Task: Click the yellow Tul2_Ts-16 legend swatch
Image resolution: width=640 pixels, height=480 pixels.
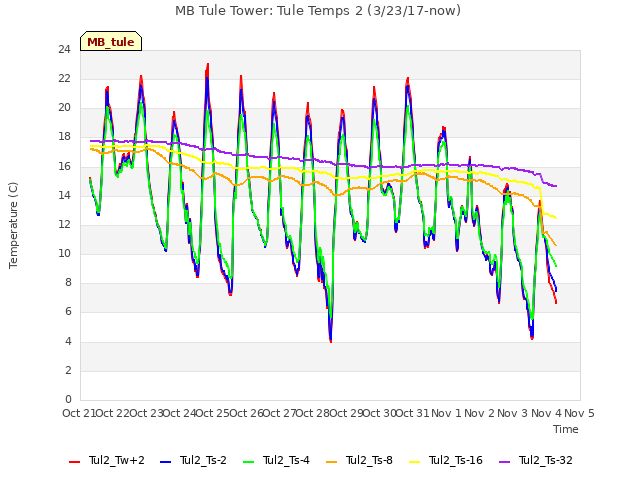Action: (414, 462)
